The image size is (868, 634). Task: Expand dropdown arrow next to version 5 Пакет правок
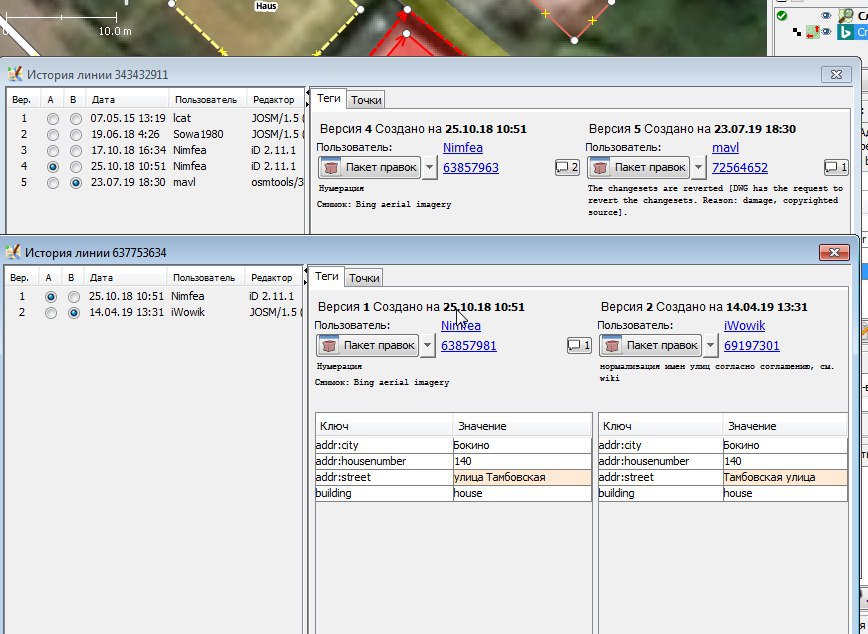click(x=699, y=167)
